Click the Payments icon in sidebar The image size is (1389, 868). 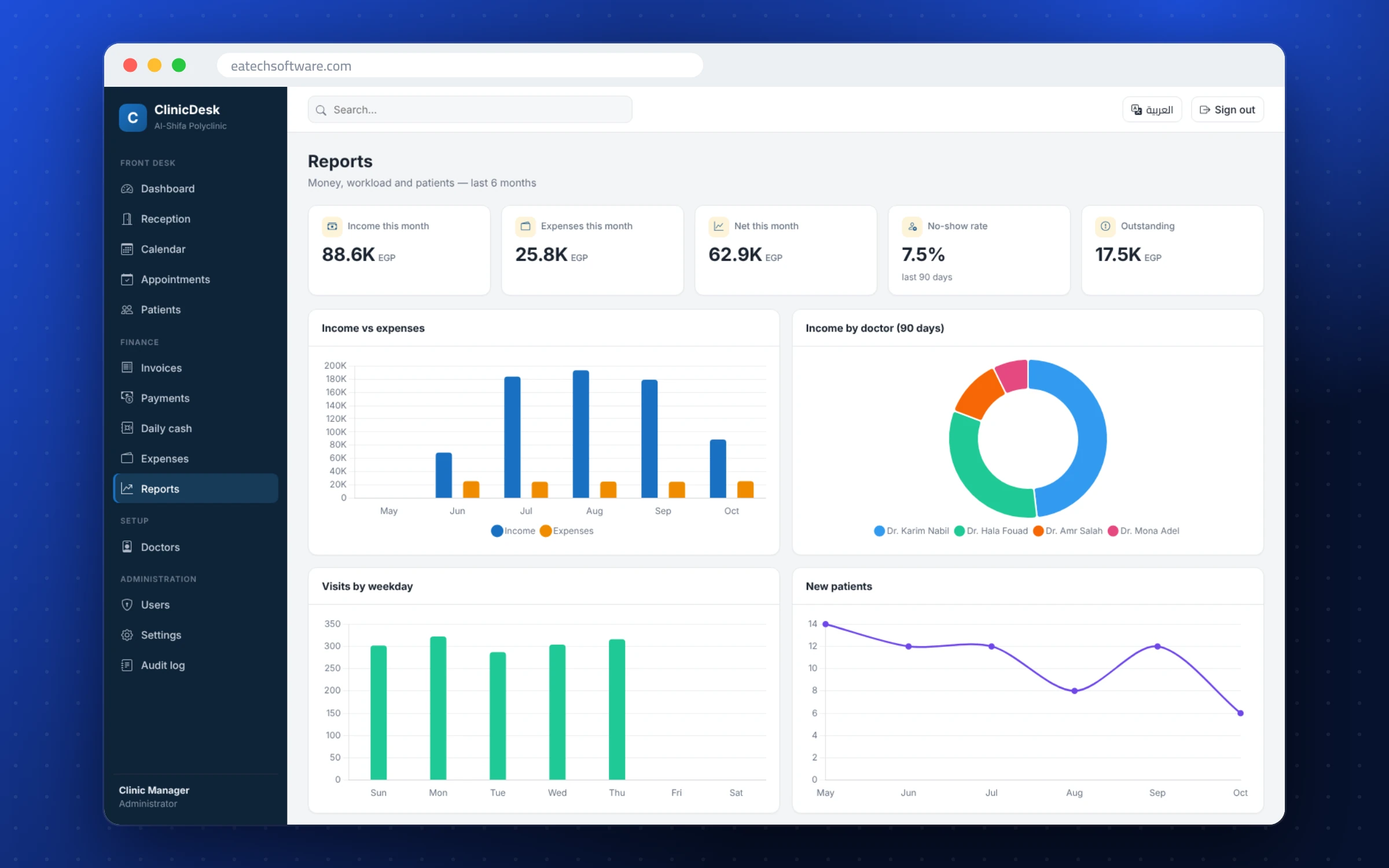pyautogui.click(x=127, y=398)
